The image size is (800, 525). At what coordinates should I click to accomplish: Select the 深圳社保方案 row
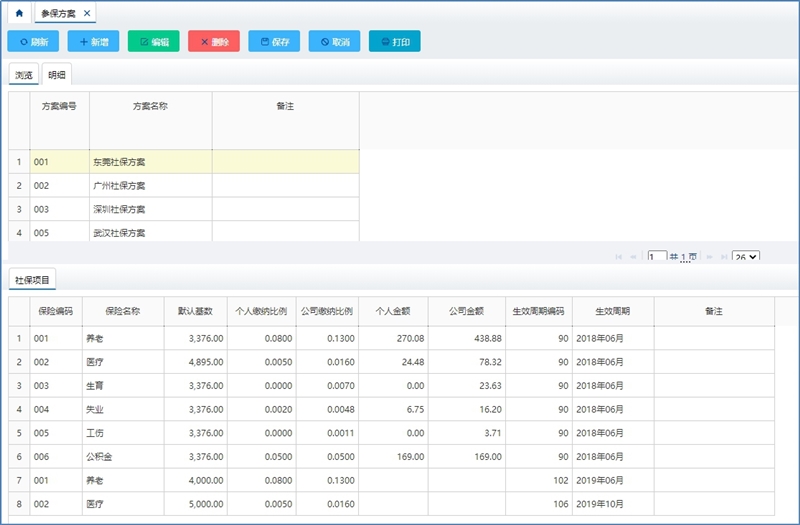point(118,209)
